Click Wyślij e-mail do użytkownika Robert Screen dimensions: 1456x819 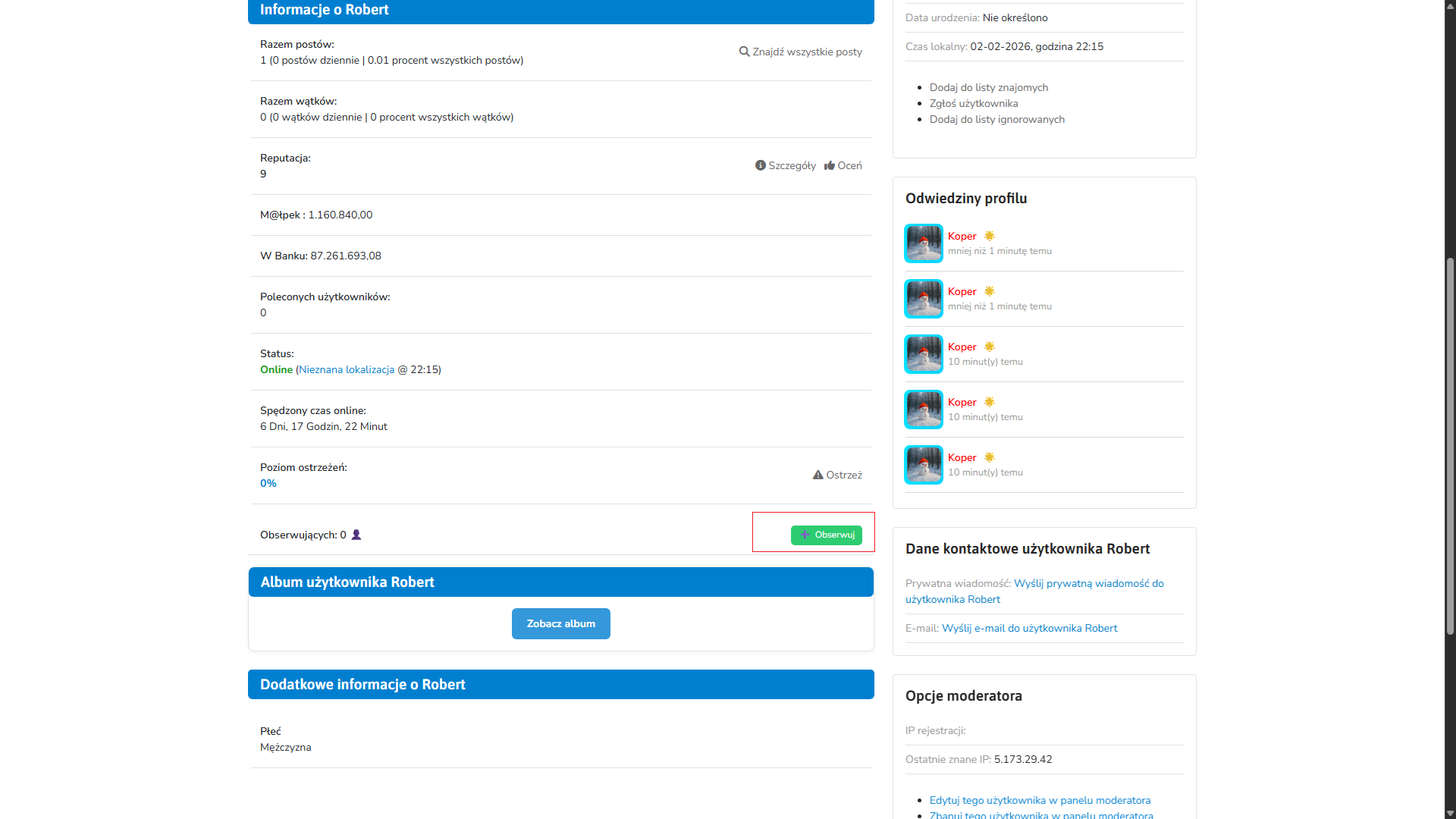(x=1029, y=628)
